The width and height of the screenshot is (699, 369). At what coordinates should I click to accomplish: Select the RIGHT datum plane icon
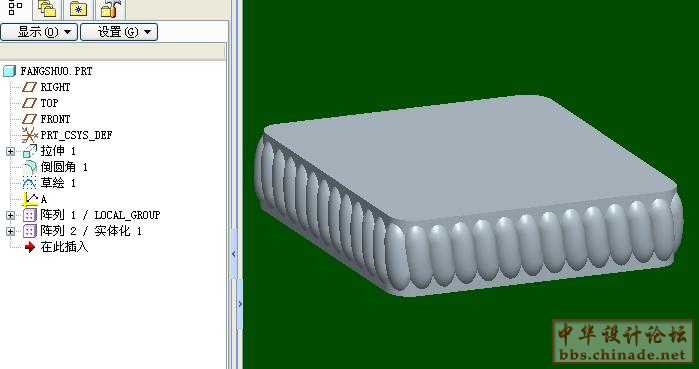pyautogui.click(x=29, y=87)
